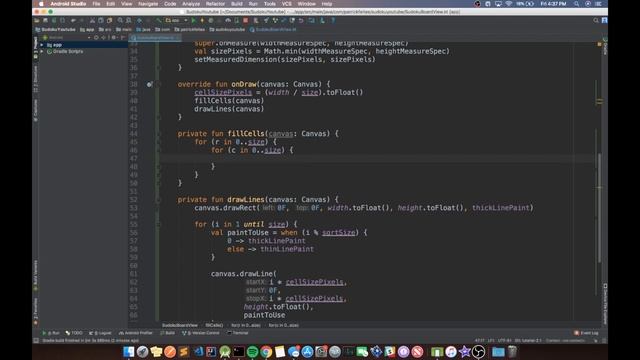Select the SudokuBoardView editor tab
This screenshot has height=360, width=640.
click(154, 38)
